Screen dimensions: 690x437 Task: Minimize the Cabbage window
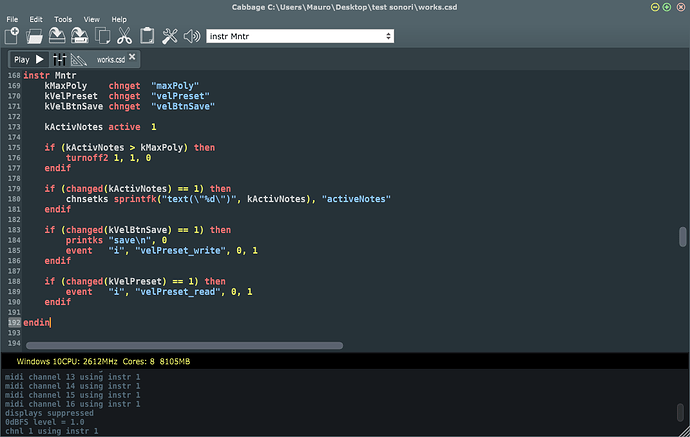(x=655, y=7)
